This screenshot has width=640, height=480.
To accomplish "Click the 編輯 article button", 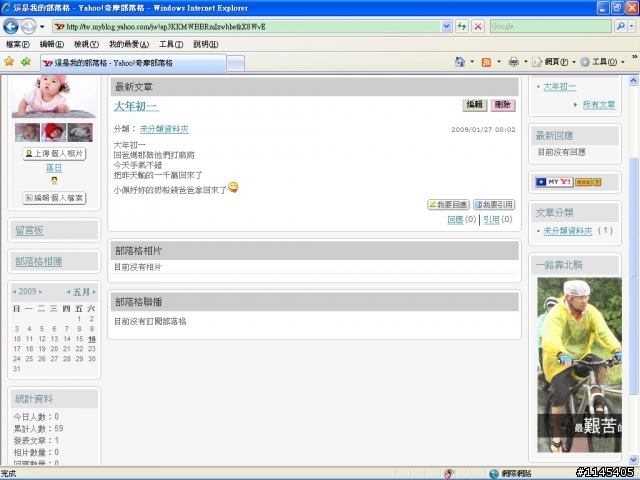I will (x=475, y=105).
